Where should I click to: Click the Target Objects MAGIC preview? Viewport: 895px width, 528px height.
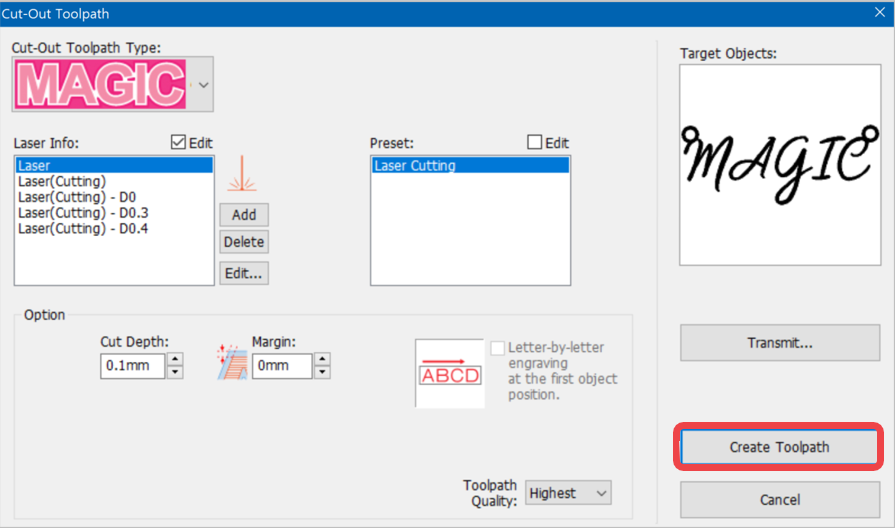click(780, 164)
